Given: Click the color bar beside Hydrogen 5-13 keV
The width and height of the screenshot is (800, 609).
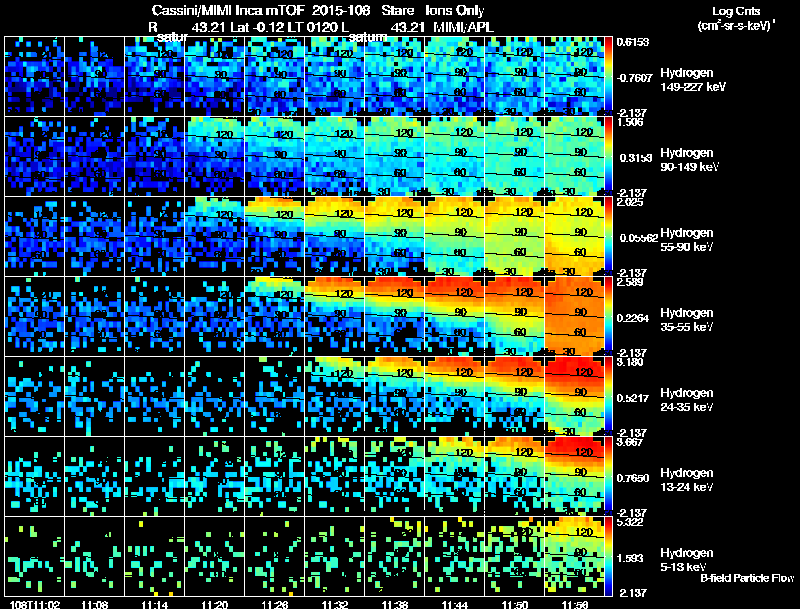Looking at the screenshot, I should tap(608, 556).
